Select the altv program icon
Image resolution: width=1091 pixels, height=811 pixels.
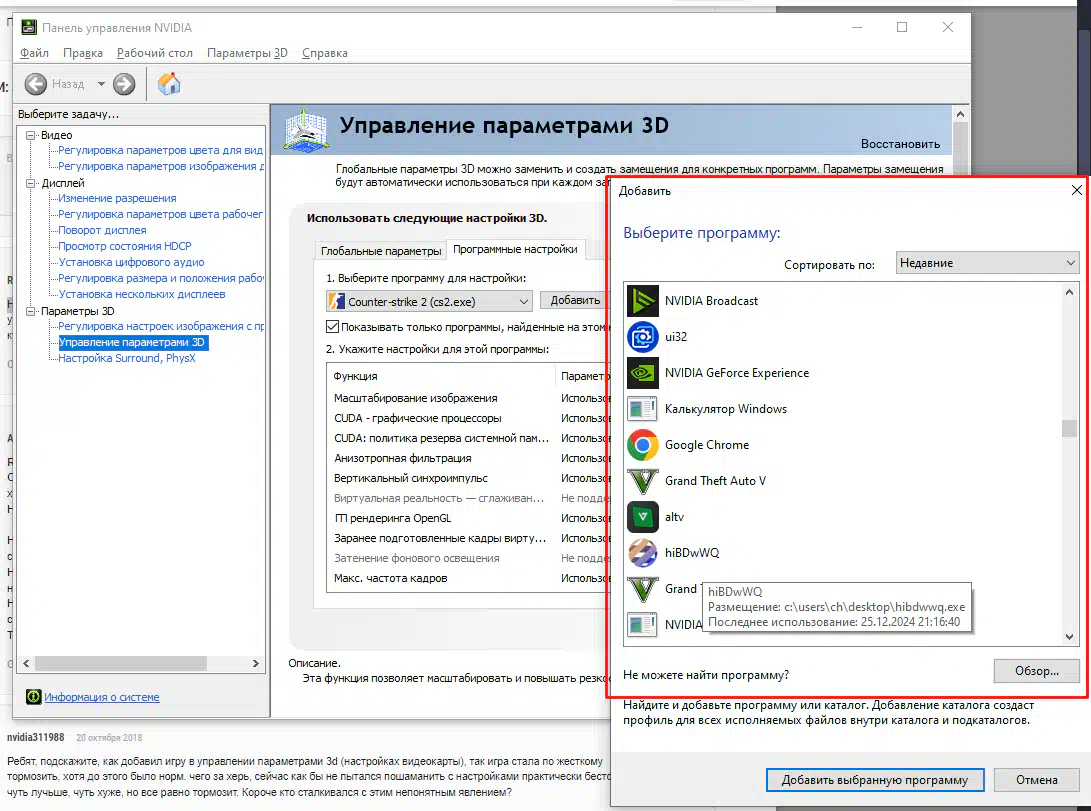[x=642, y=517]
